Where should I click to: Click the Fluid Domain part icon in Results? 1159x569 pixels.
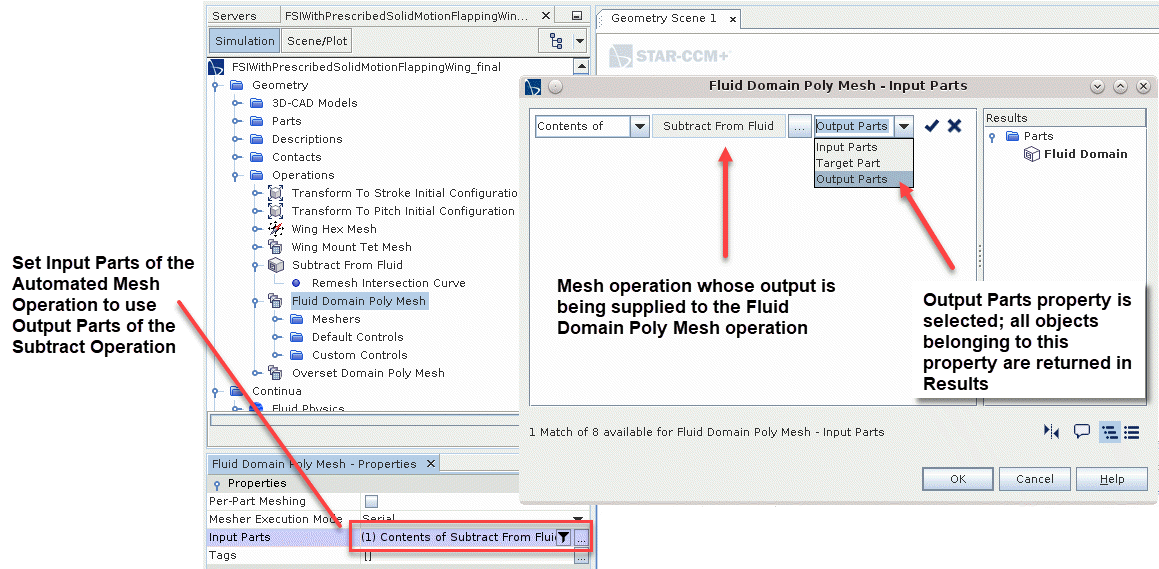coord(1032,154)
